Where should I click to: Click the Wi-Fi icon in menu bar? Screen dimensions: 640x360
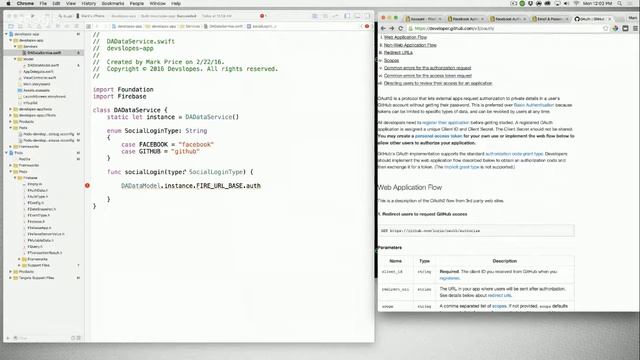[576, 3]
